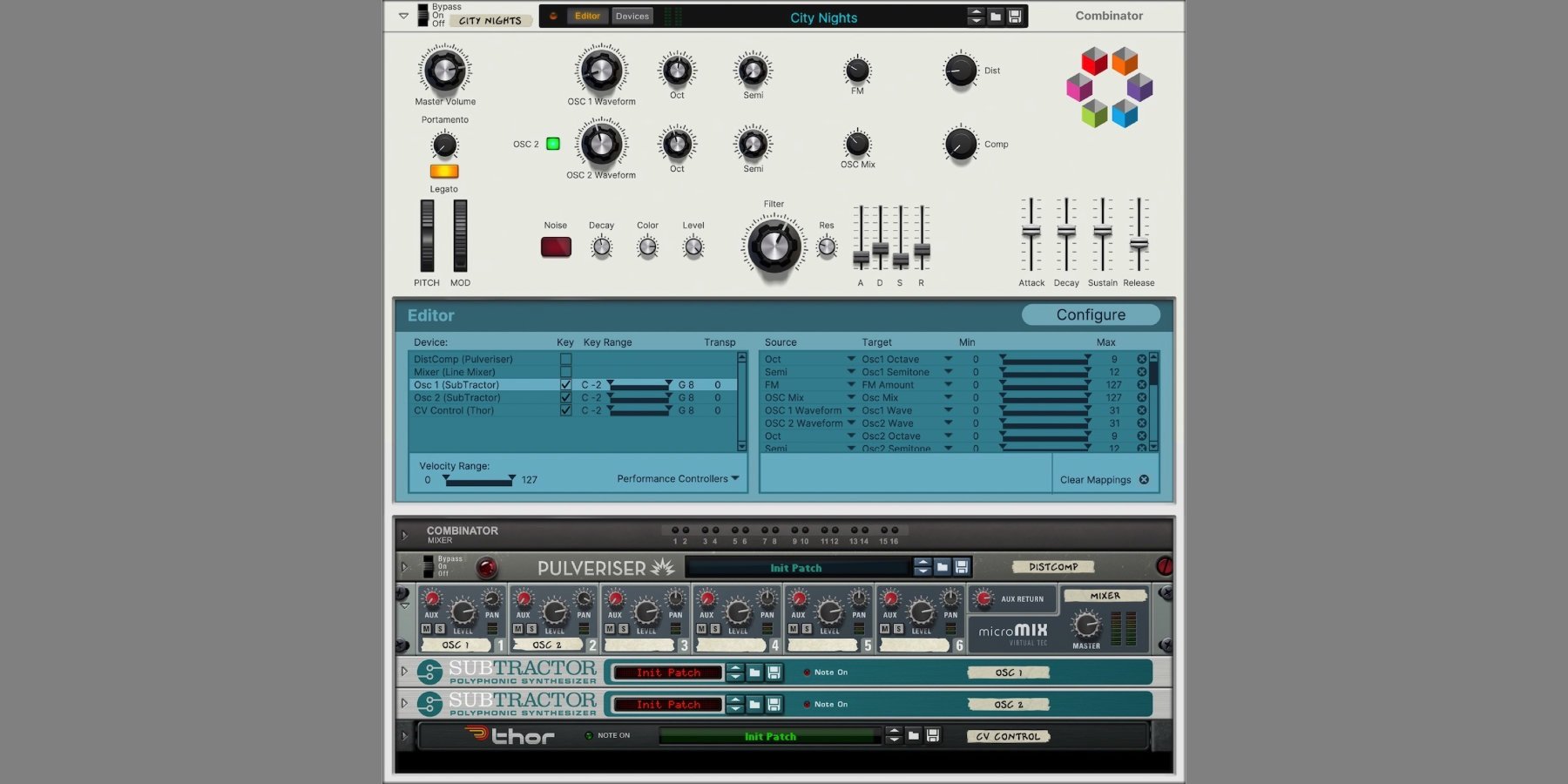Remove the FM Amount mapping row
This screenshot has width=1568, height=784.
tap(1141, 385)
